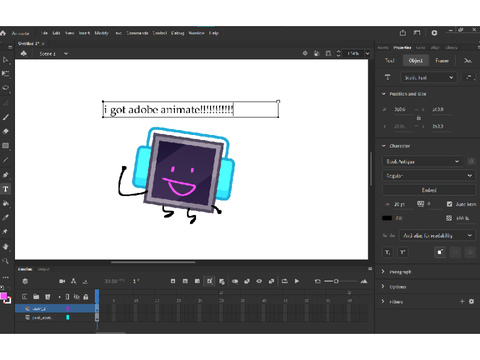Viewport: 480px width, 360px height.
Task: Toggle subscript text button
Action: pyautogui.click(x=388, y=252)
